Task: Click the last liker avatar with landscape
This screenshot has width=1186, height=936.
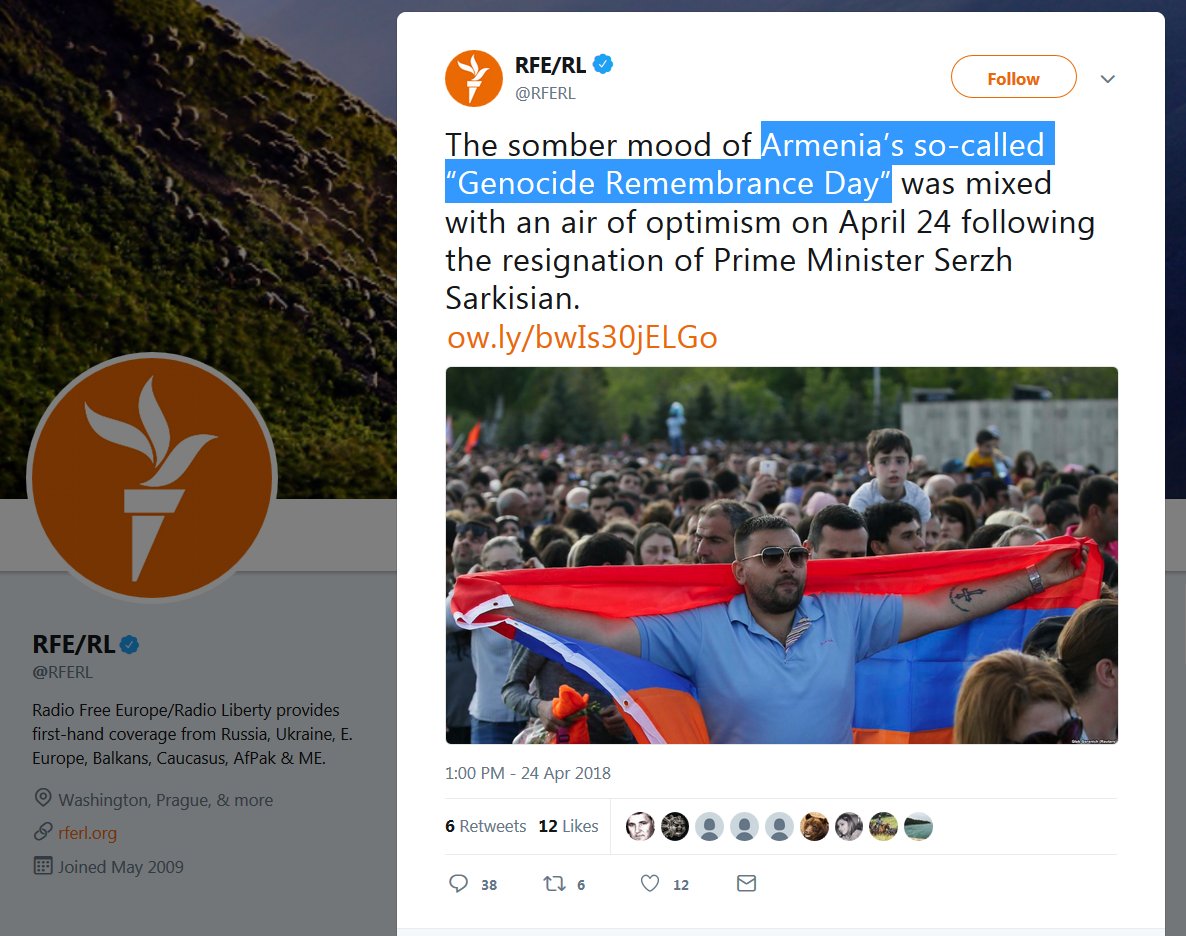Action: tap(918, 827)
